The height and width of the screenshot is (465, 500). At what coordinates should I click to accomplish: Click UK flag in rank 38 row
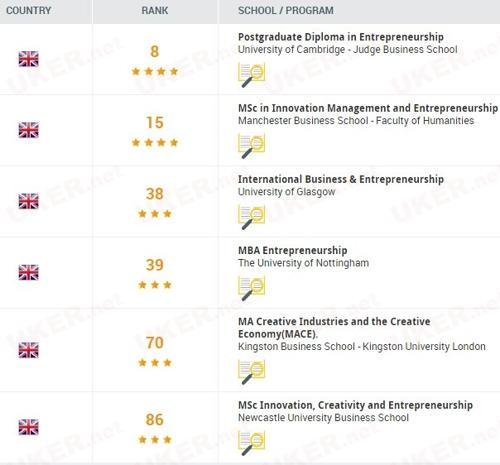[29, 201]
